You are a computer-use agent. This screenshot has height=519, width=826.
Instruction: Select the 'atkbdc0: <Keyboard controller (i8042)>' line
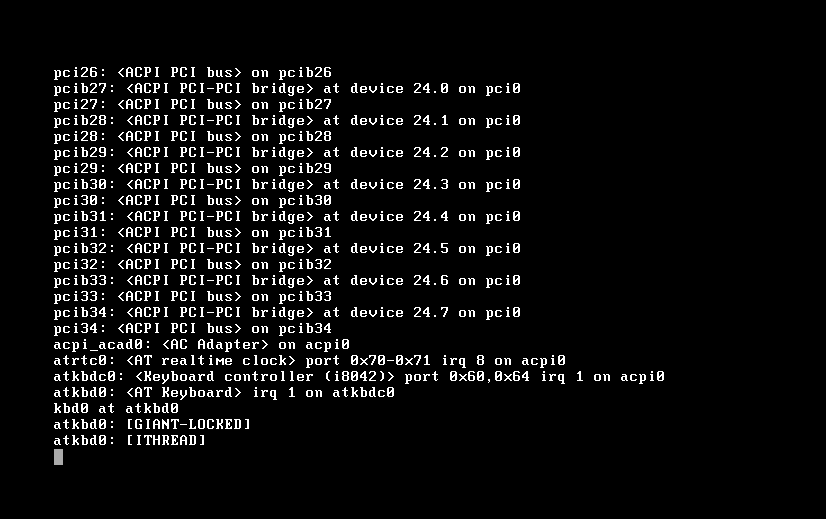[x=359, y=377]
